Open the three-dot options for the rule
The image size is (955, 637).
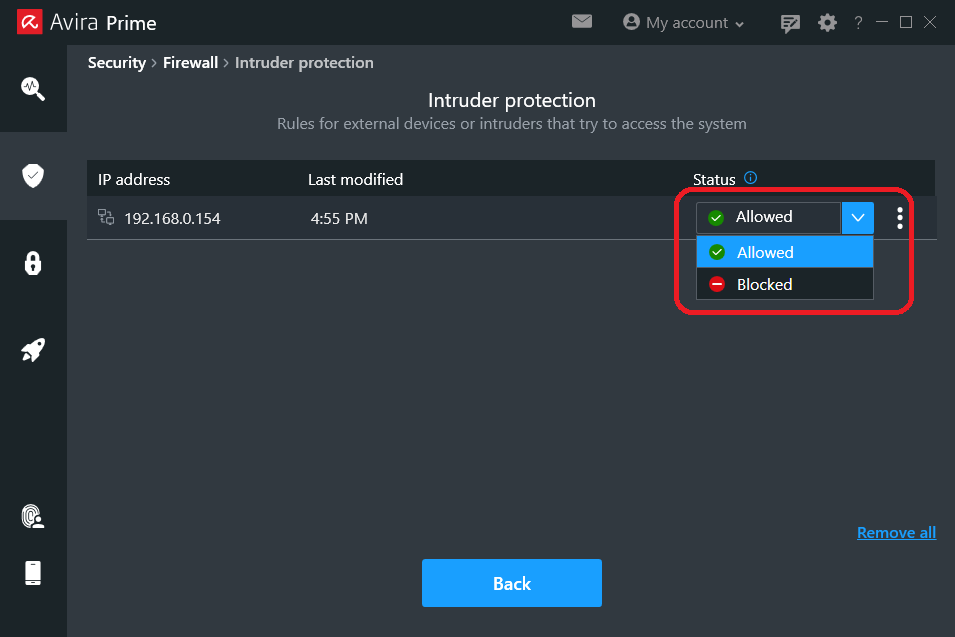(x=900, y=218)
